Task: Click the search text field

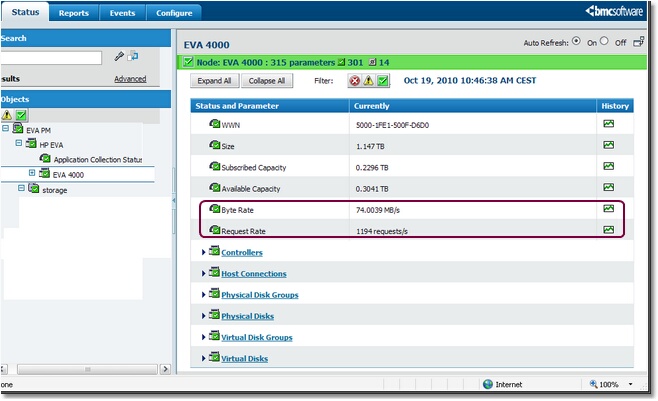Action: click(x=51, y=58)
